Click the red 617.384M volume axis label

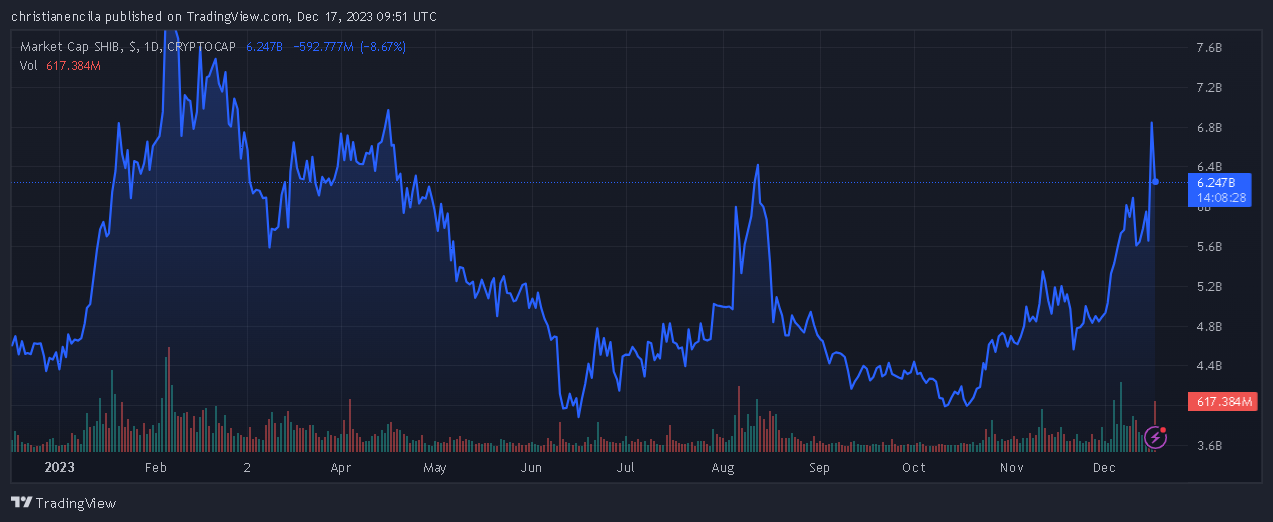pyautogui.click(x=1219, y=402)
